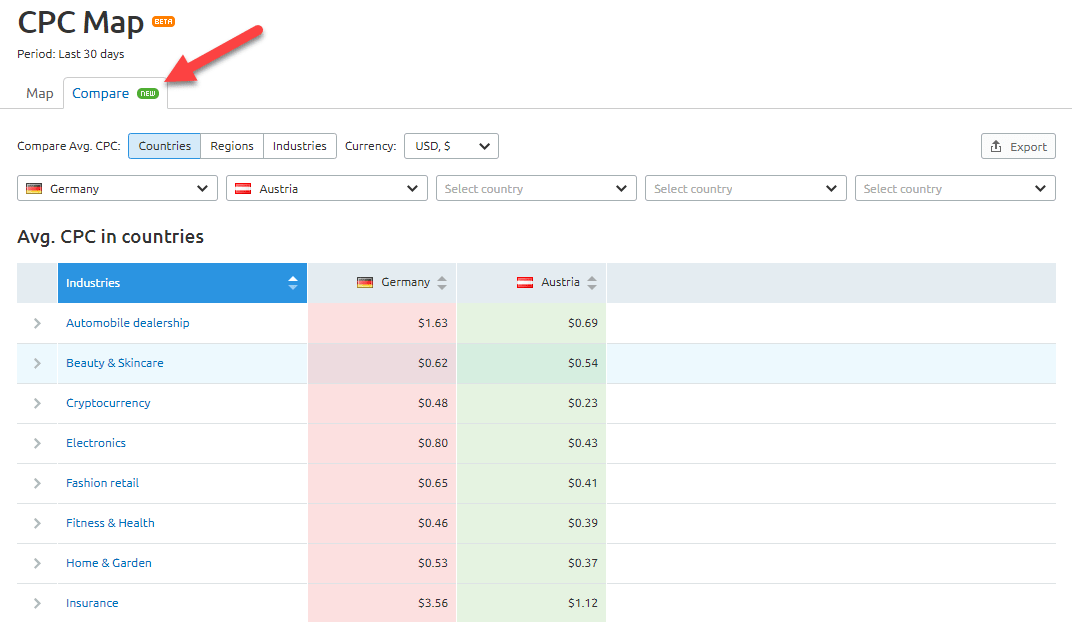Switch comparison to Industries
The width and height of the screenshot is (1072, 622).
point(299,146)
